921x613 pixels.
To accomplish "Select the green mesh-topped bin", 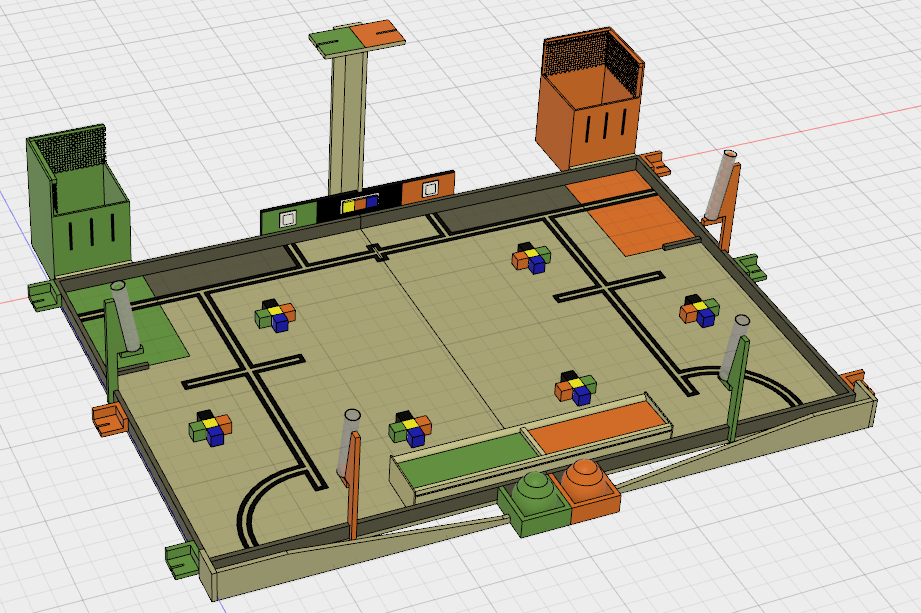I will (78, 200).
